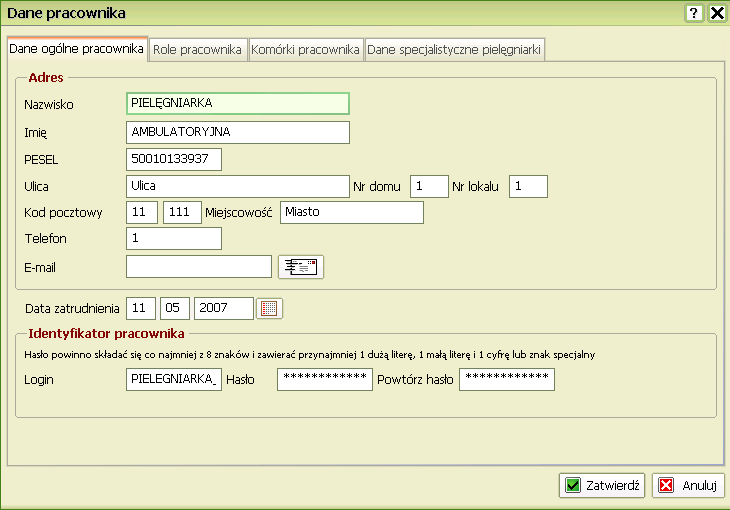Open the employment date calendar picker
Viewport: 730px width, 510px height.
tap(269, 308)
